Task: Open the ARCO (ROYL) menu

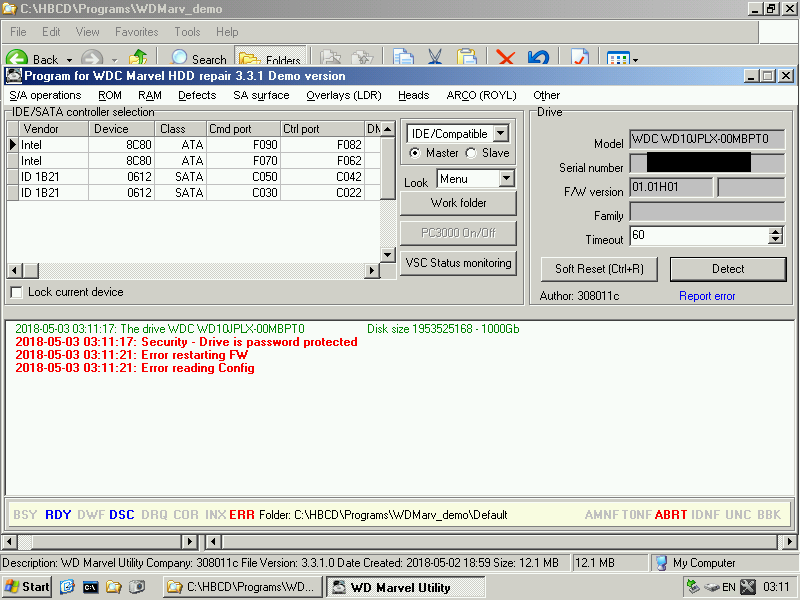Action: click(481, 95)
